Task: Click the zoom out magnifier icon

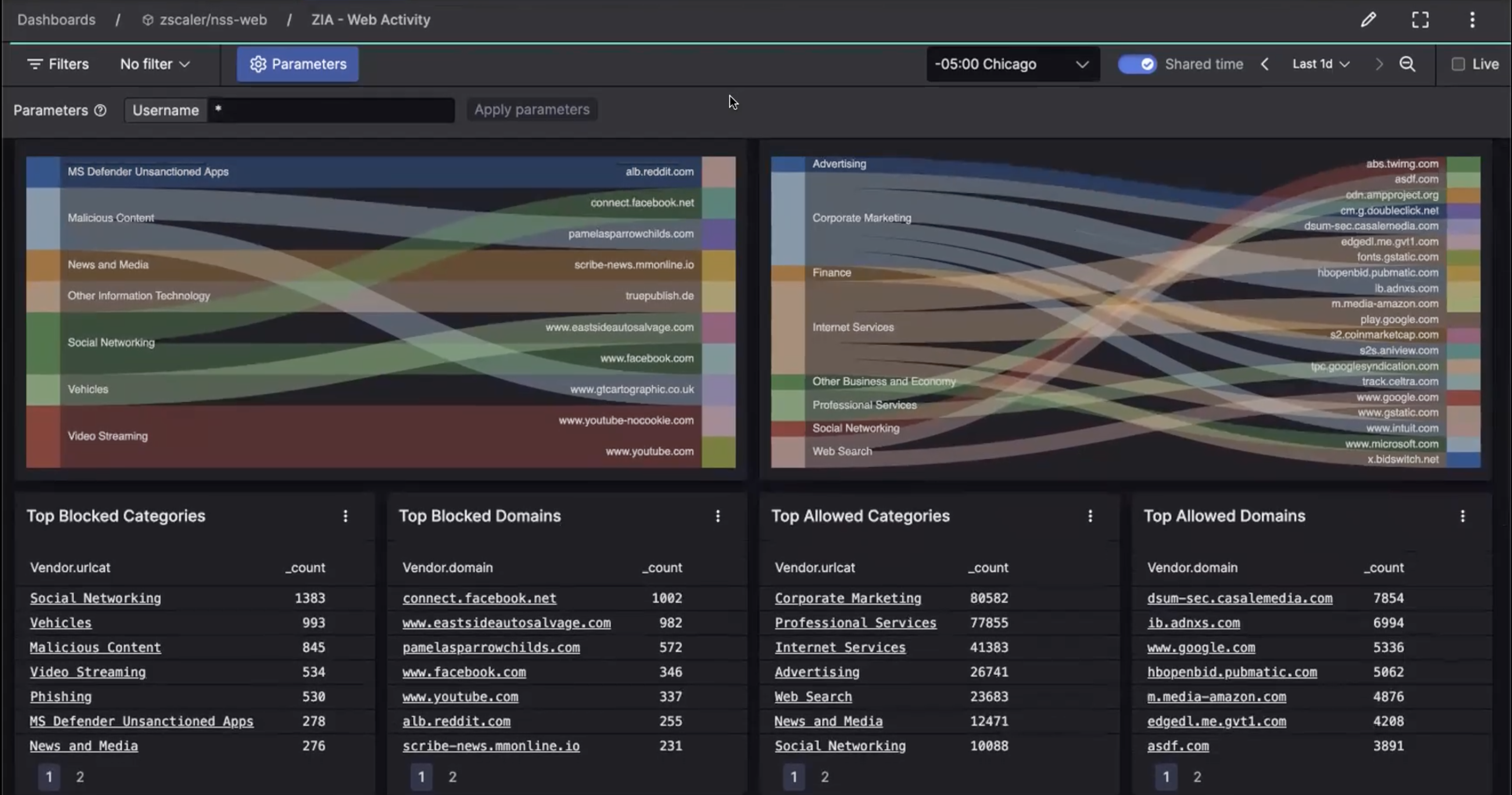Action: 1407,64
